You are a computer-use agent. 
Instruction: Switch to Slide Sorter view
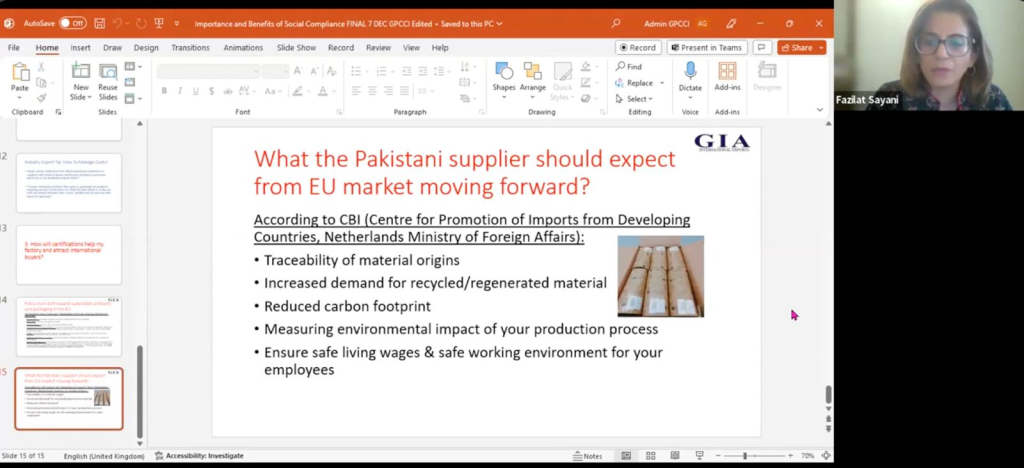[x=648, y=456]
